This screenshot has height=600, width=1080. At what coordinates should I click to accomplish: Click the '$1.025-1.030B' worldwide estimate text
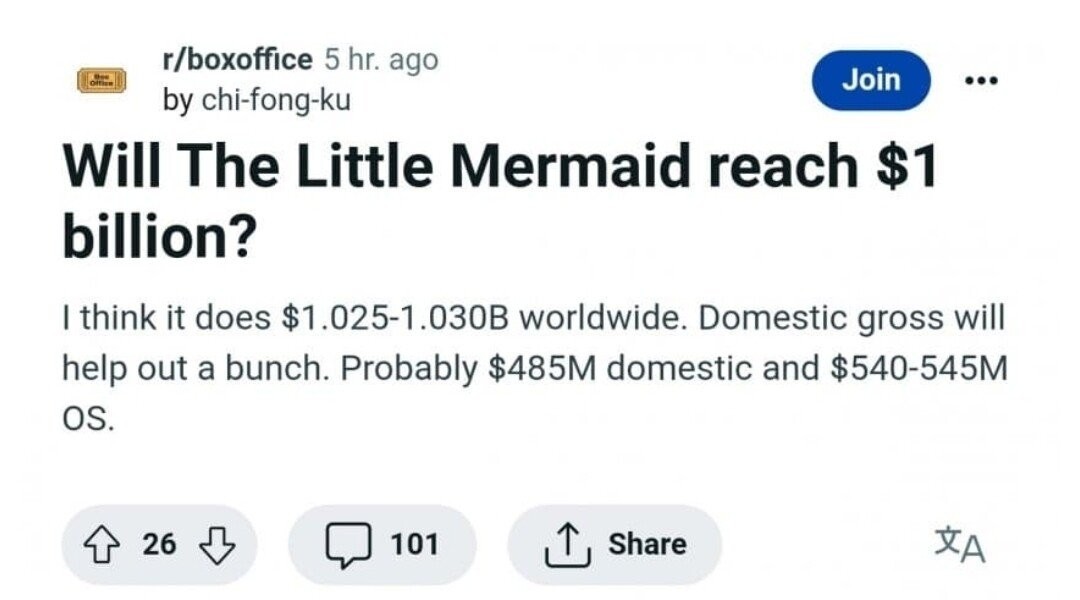(397, 319)
